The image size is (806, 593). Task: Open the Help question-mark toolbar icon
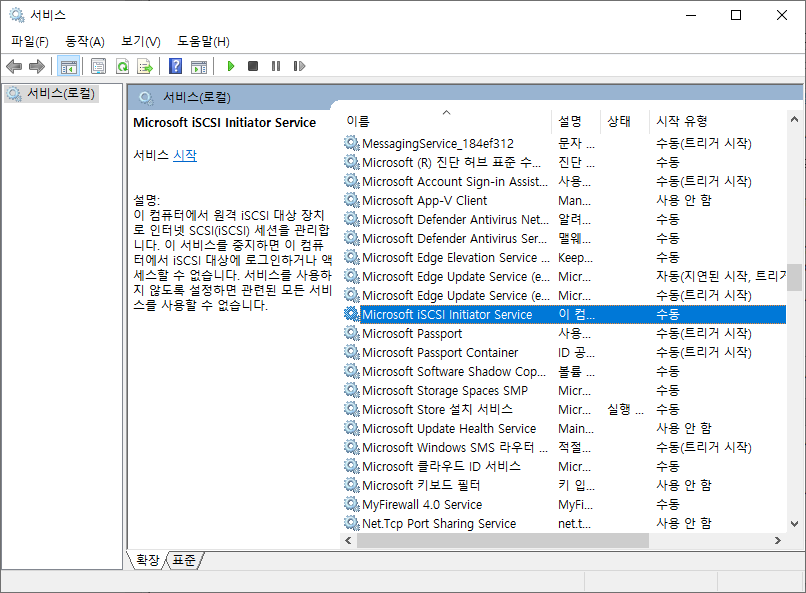(x=175, y=66)
